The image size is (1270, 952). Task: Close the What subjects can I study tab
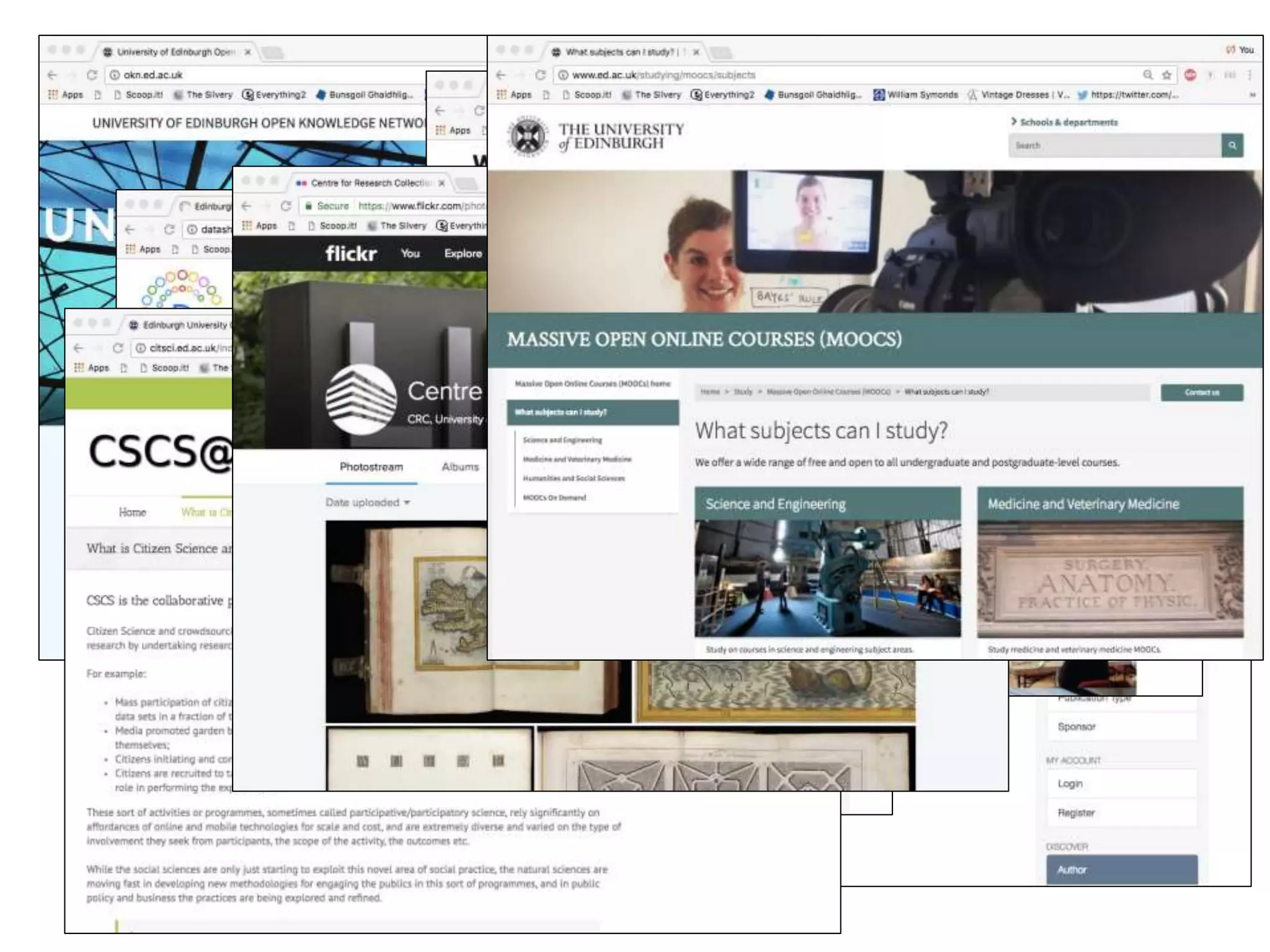696,52
